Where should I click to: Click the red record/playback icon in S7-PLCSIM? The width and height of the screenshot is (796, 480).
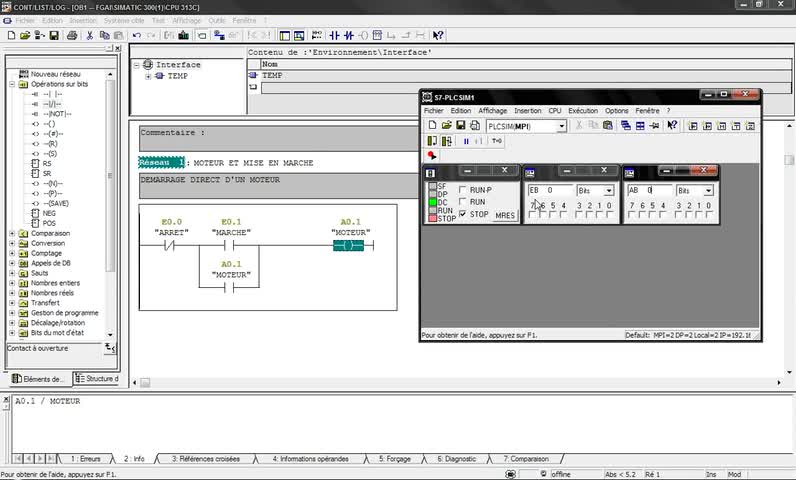pos(432,155)
